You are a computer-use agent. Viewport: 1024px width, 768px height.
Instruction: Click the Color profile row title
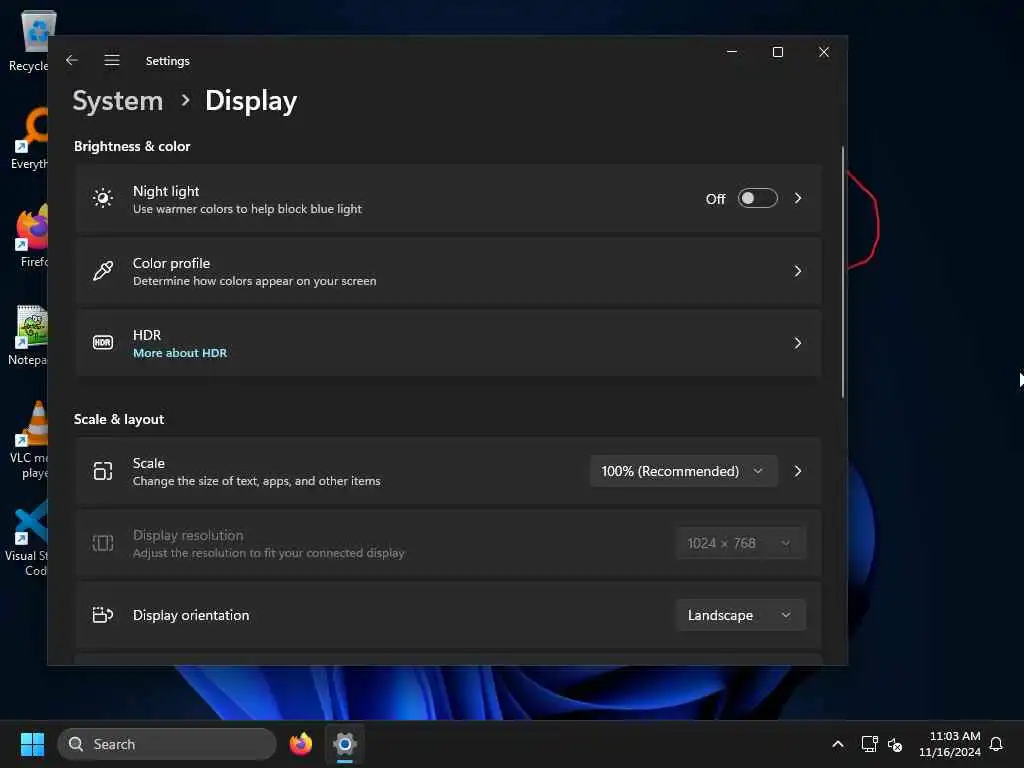pos(171,263)
